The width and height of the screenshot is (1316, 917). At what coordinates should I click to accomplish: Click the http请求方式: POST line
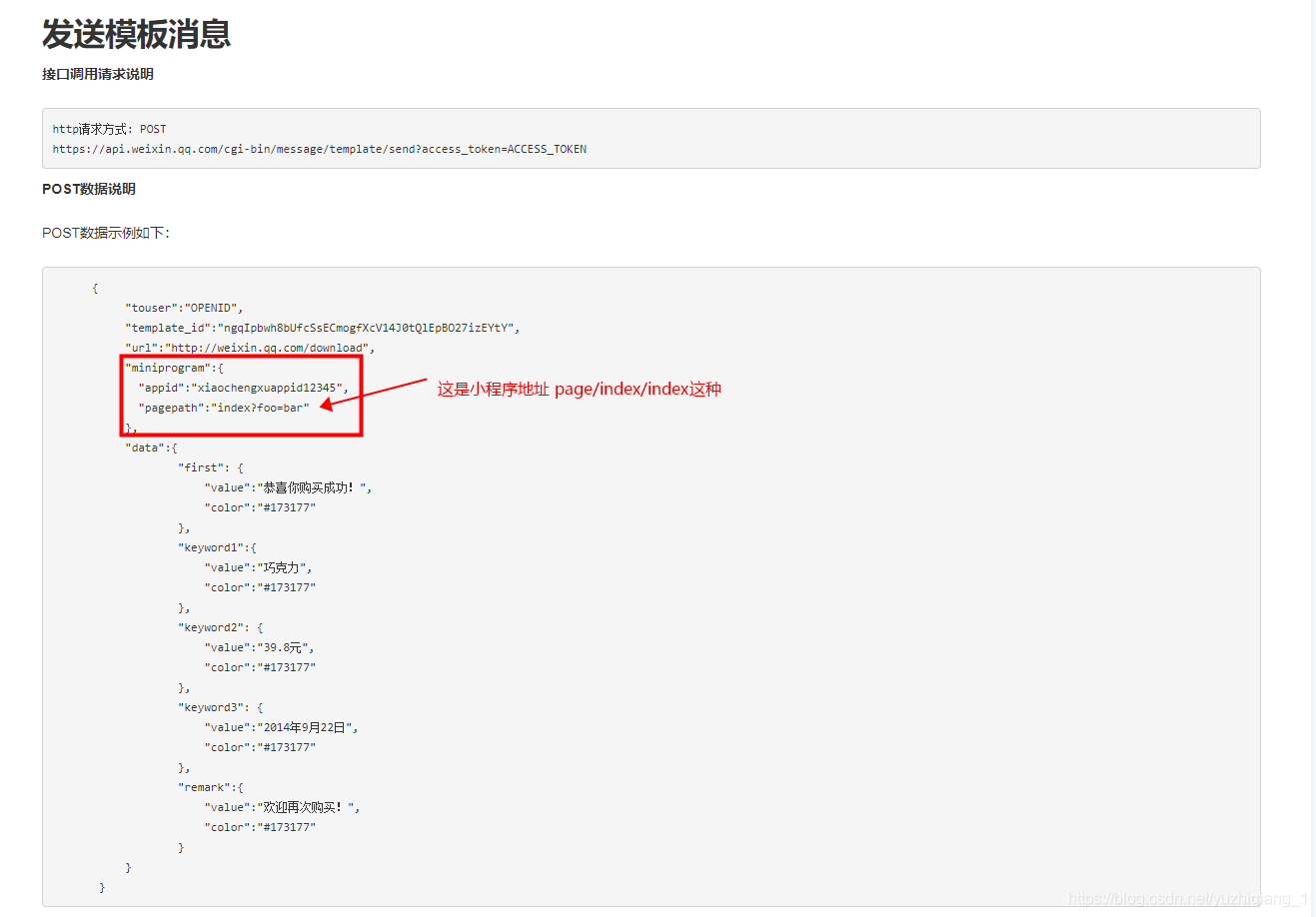point(110,129)
